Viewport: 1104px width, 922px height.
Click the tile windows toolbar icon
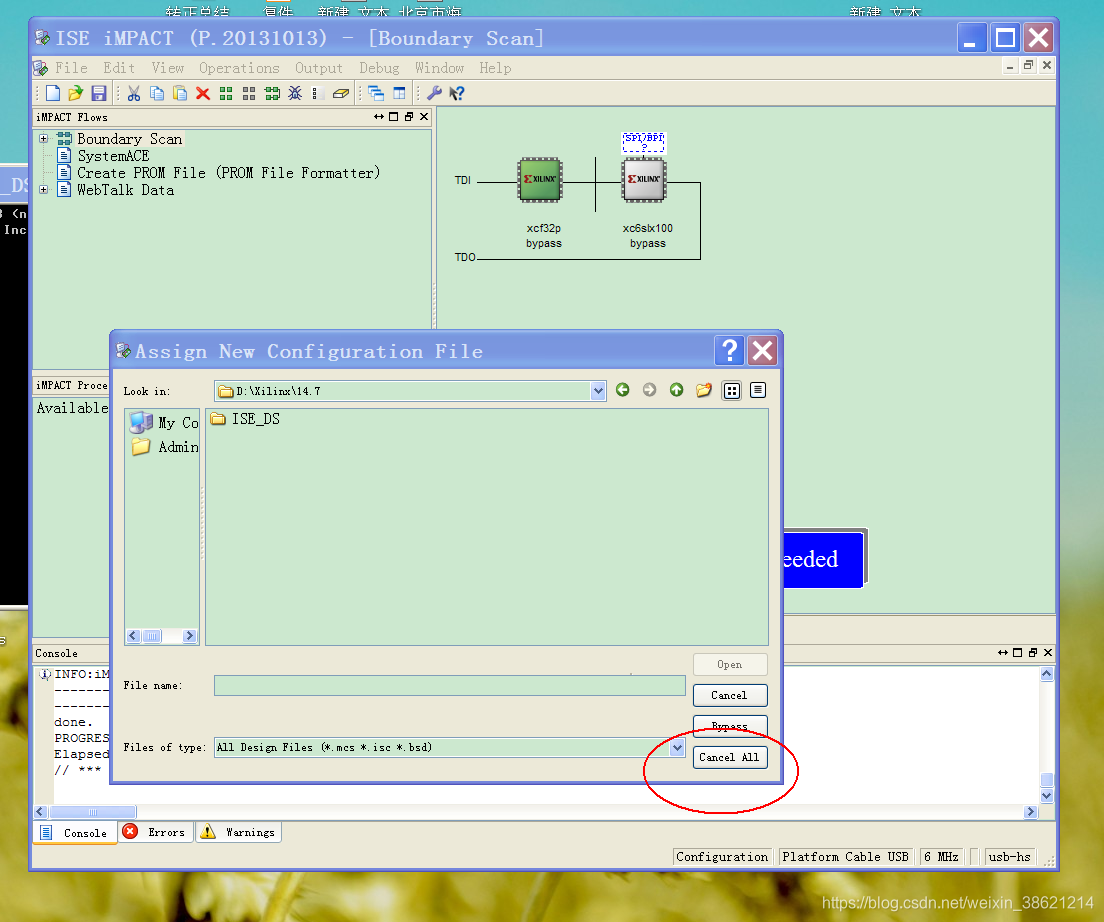click(399, 93)
